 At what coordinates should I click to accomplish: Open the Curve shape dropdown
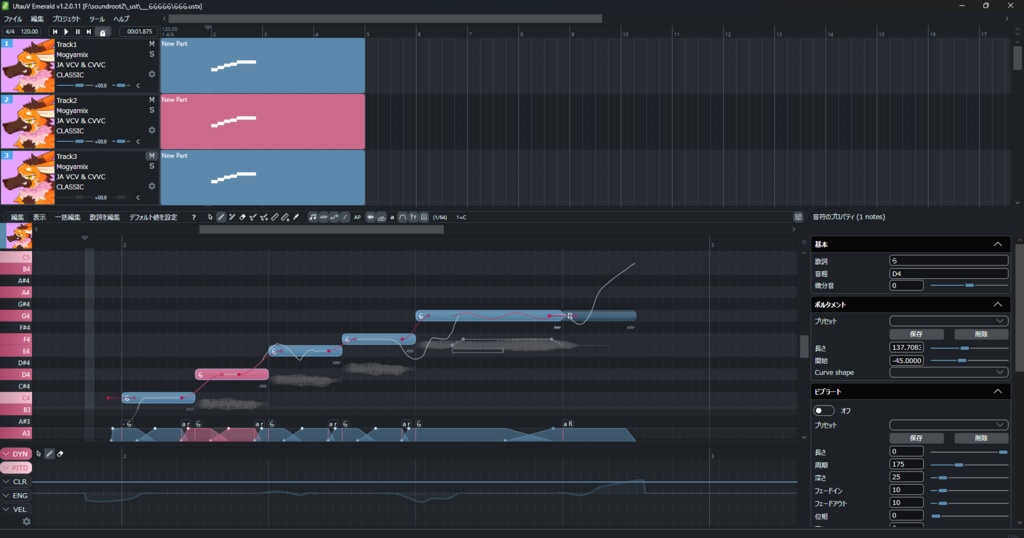(948, 372)
